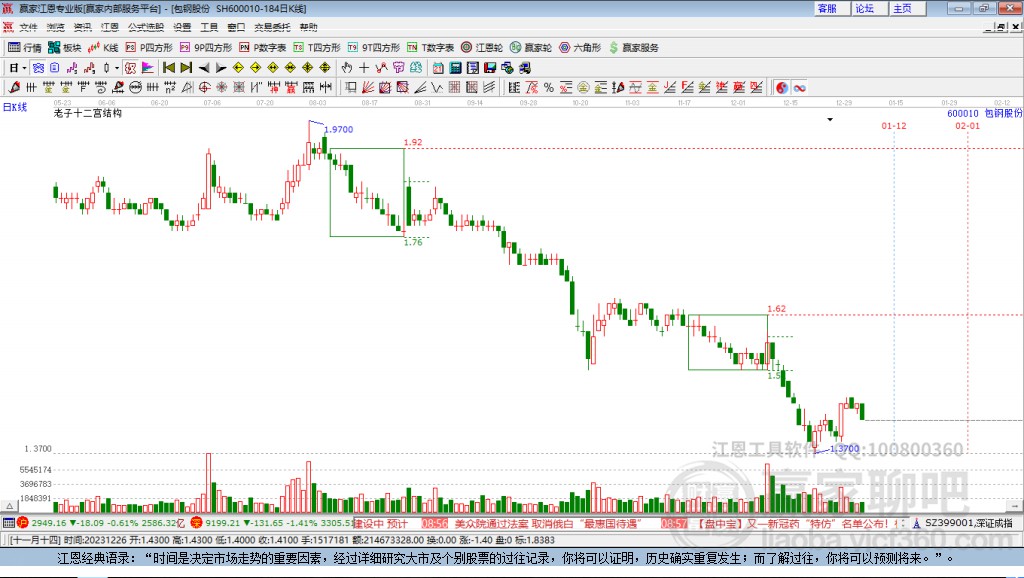Step chart right with black arrow

(221, 68)
